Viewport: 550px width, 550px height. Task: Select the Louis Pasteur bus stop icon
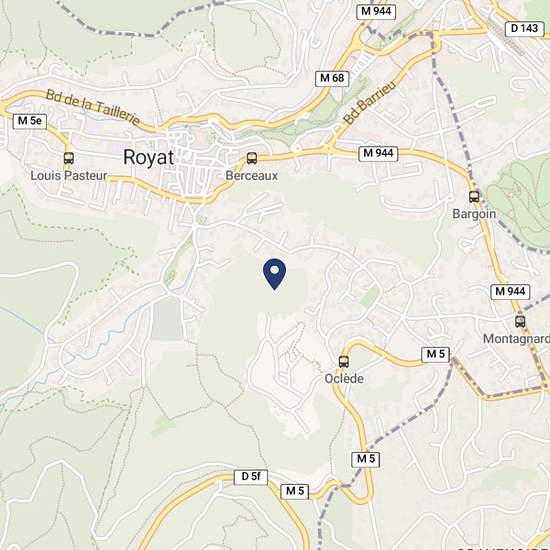[x=69, y=158]
